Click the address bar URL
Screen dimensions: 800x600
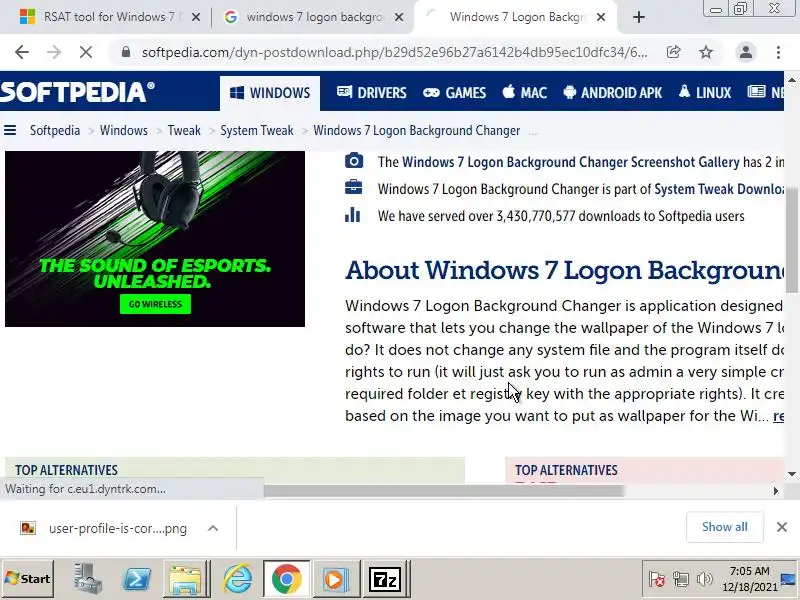[x=394, y=52]
